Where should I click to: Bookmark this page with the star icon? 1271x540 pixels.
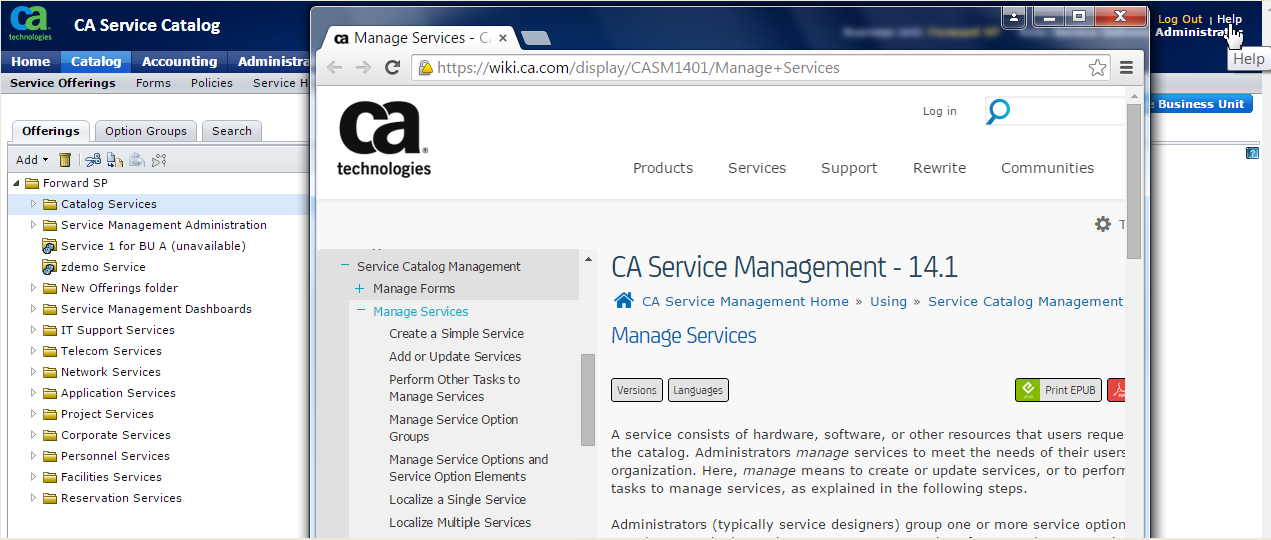1097,68
